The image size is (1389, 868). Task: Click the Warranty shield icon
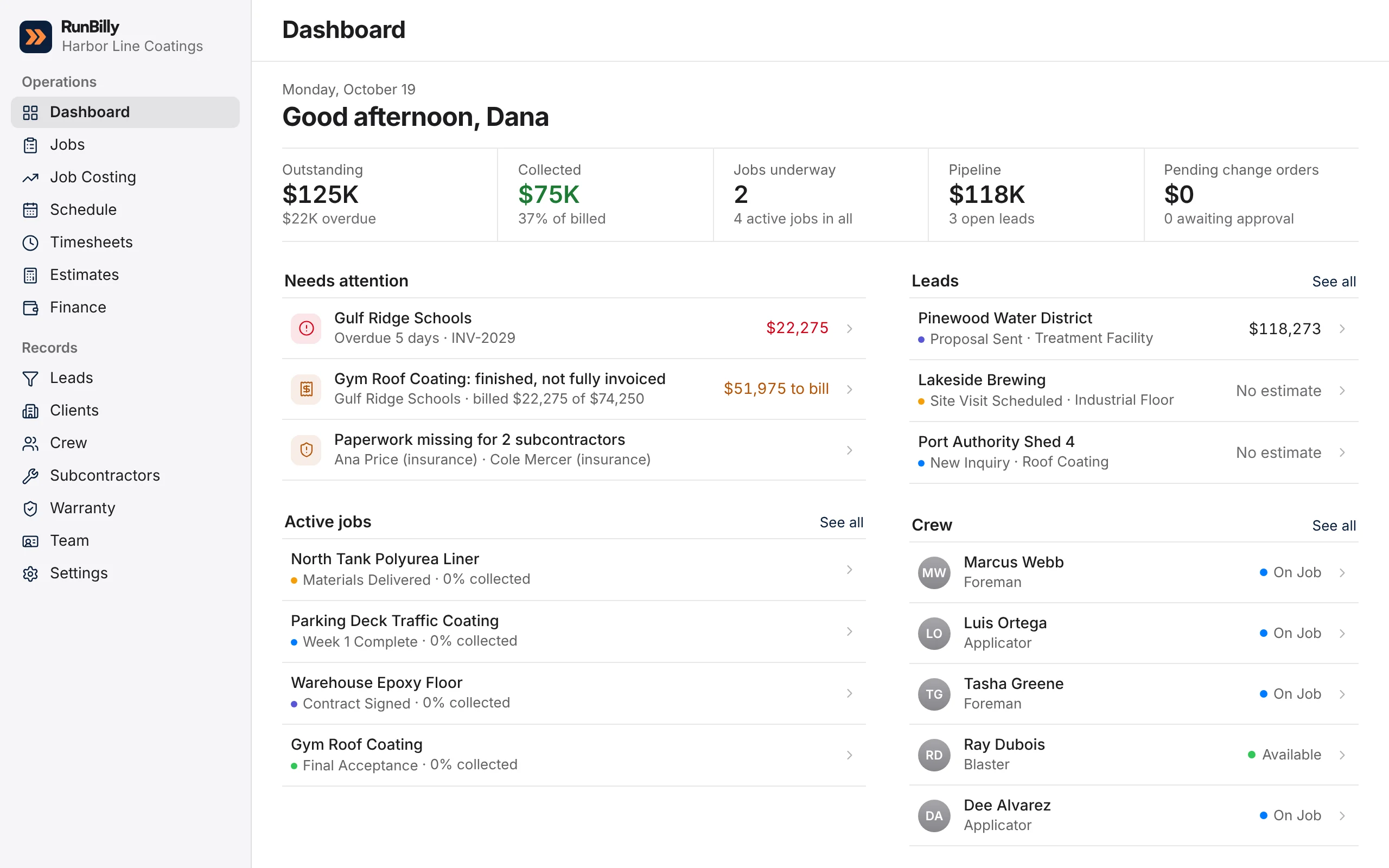pos(30,509)
